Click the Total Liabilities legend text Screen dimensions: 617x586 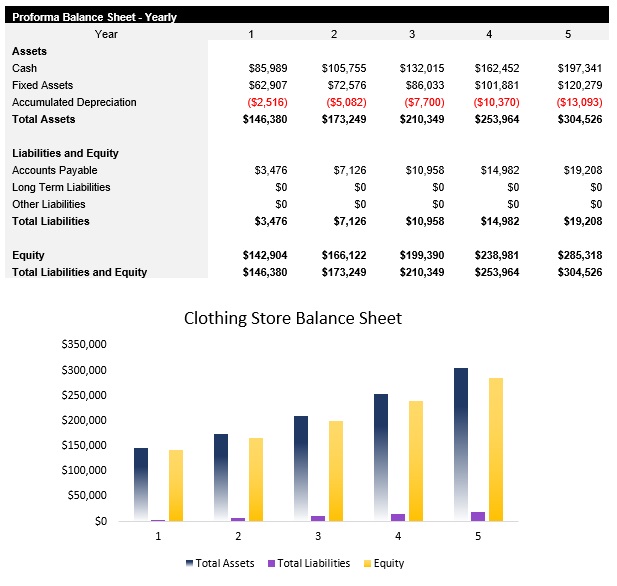point(314,563)
